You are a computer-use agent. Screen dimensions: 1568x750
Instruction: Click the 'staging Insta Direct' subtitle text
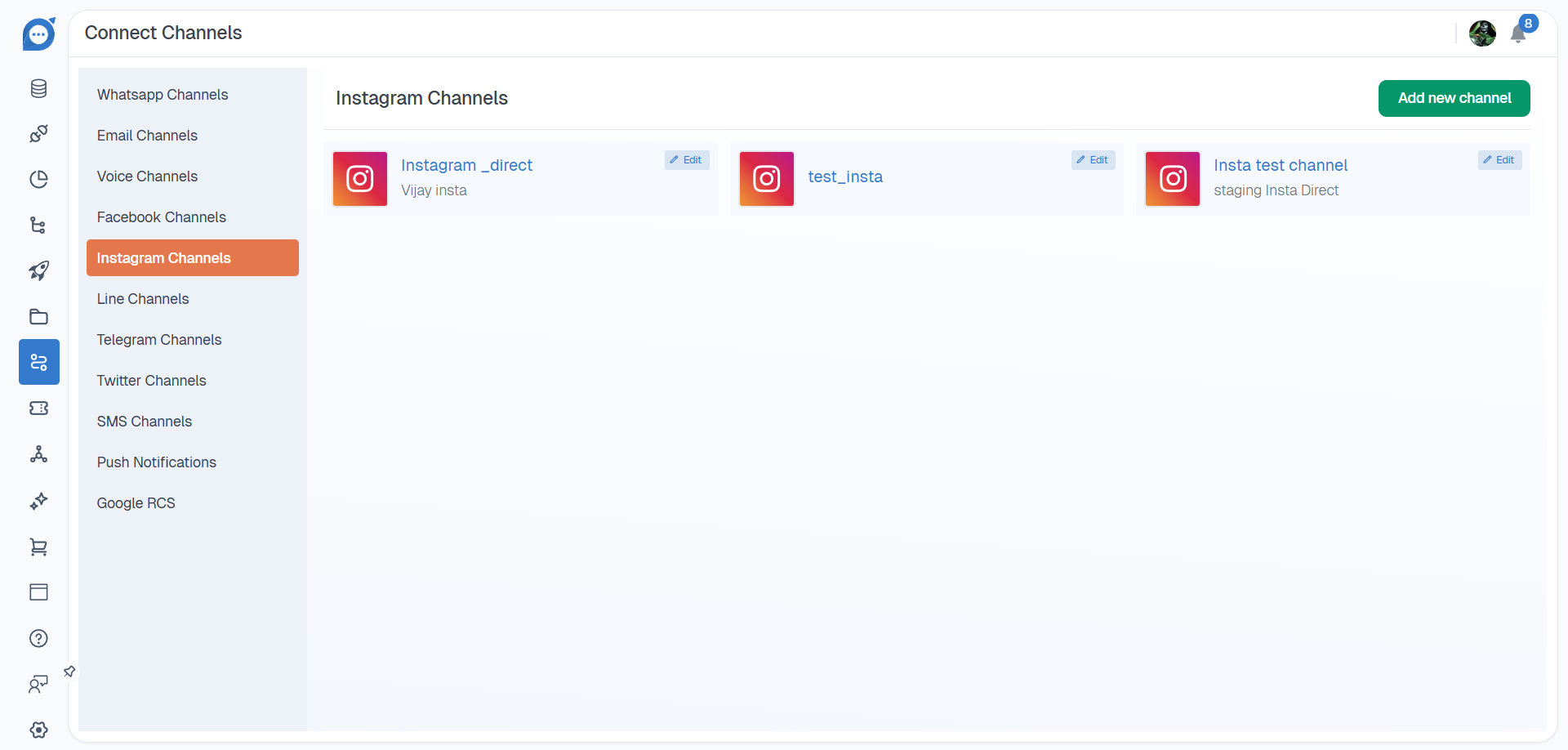coord(1276,190)
